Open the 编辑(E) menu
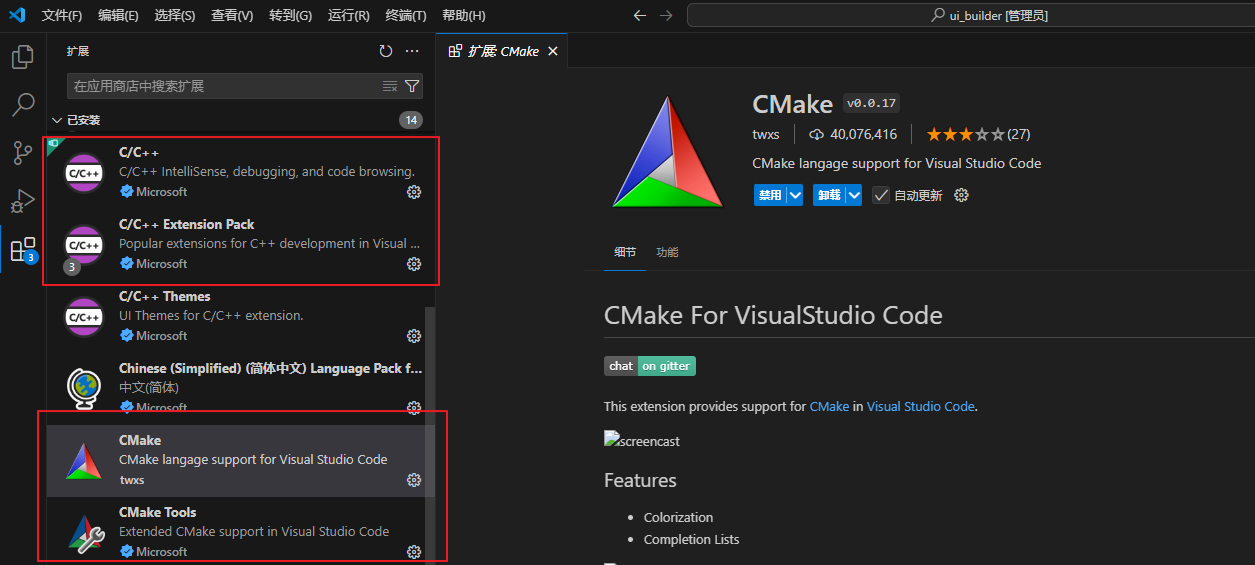The image size is (1255, 565). [119, 15]
